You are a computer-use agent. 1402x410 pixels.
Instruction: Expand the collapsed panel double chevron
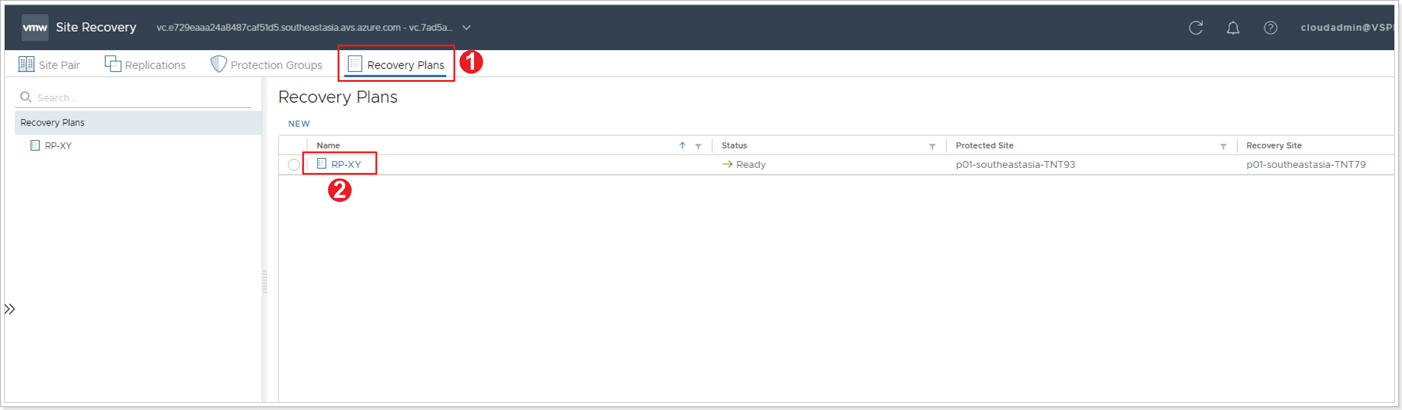10,309
